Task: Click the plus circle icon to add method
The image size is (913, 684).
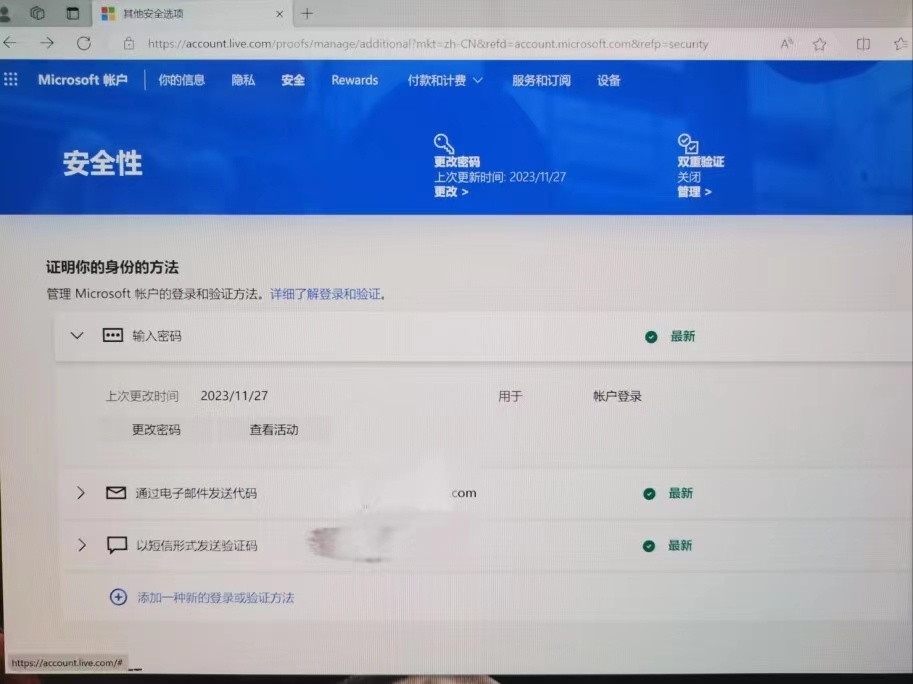Action: [x=118, y=597]
